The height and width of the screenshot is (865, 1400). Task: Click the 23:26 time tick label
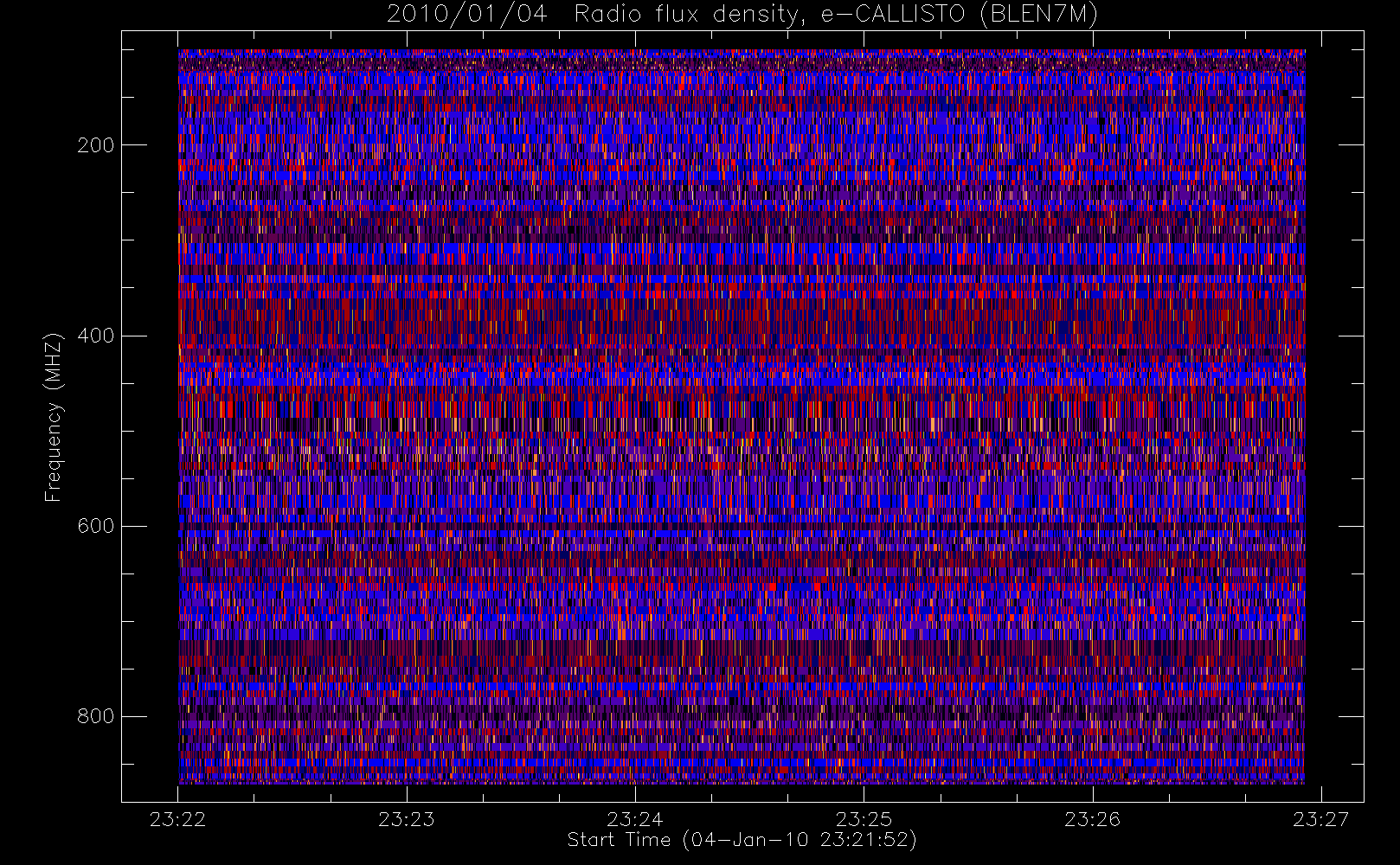coord(1092,819)
